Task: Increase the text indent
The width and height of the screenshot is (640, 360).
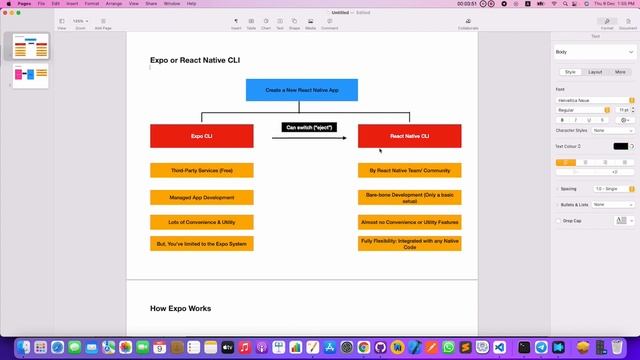Action: click(x=615, y=172)
